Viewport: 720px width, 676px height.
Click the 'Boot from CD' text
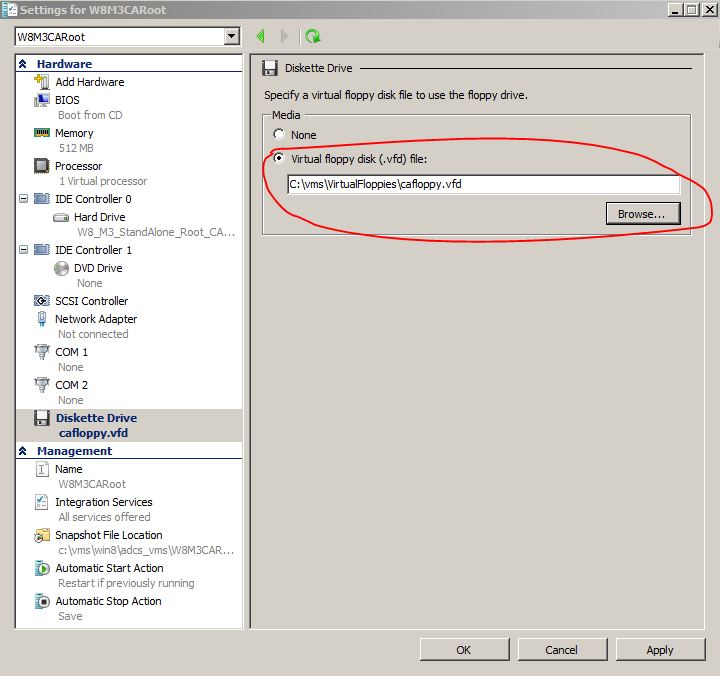tap(90, 115)
